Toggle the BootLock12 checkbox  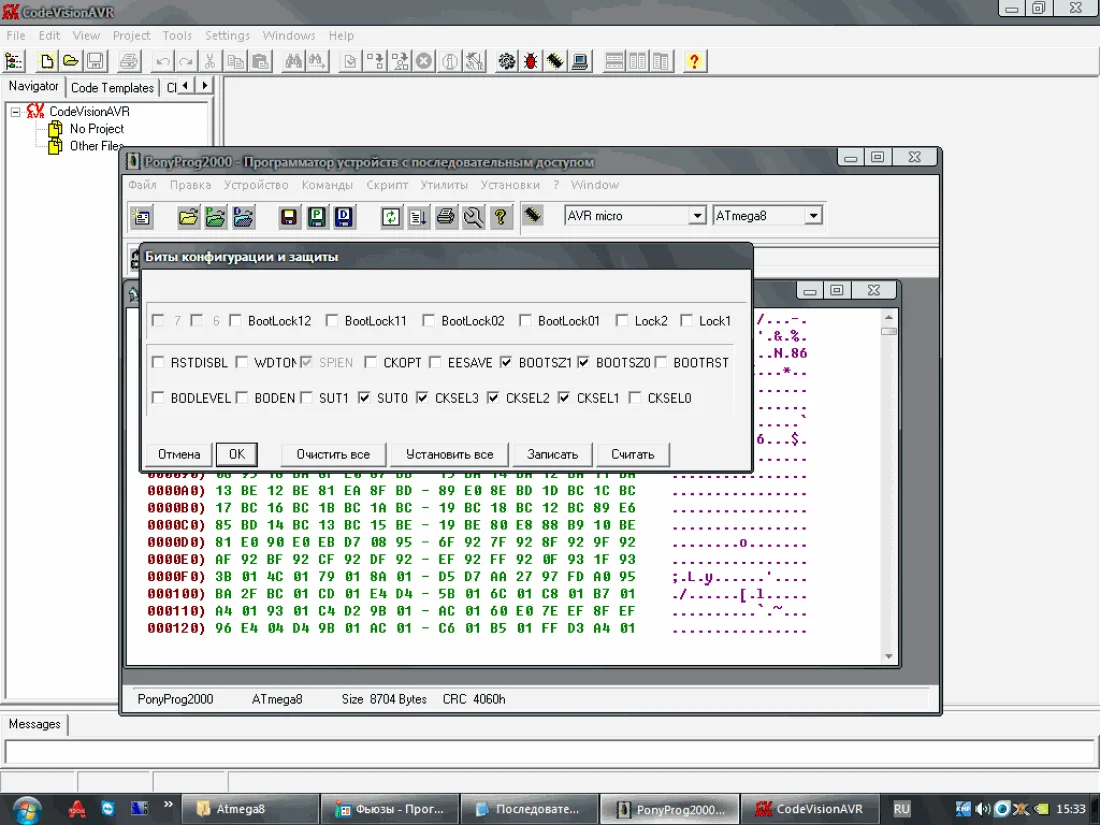pos(235,321)
